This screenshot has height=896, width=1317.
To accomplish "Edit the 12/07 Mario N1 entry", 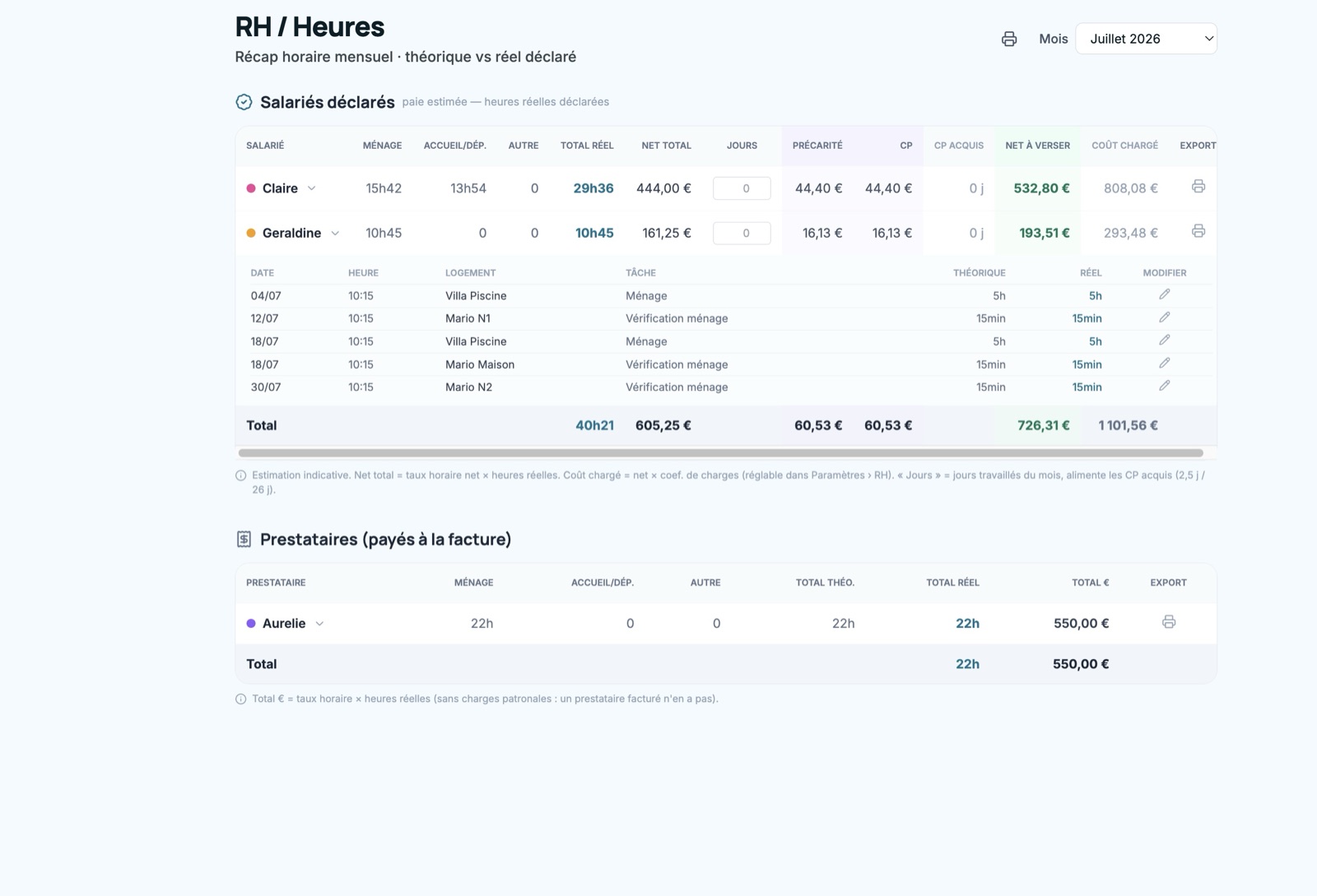I will [x=1165, y=318].
